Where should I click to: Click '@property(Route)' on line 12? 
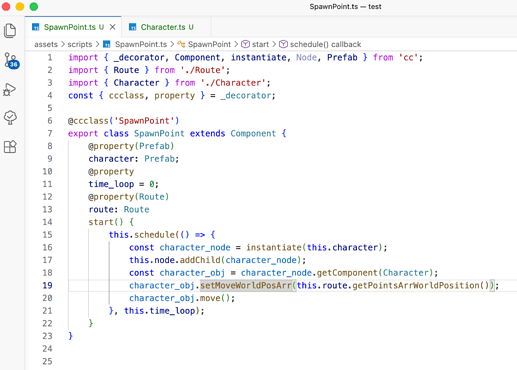coord(129,197)
